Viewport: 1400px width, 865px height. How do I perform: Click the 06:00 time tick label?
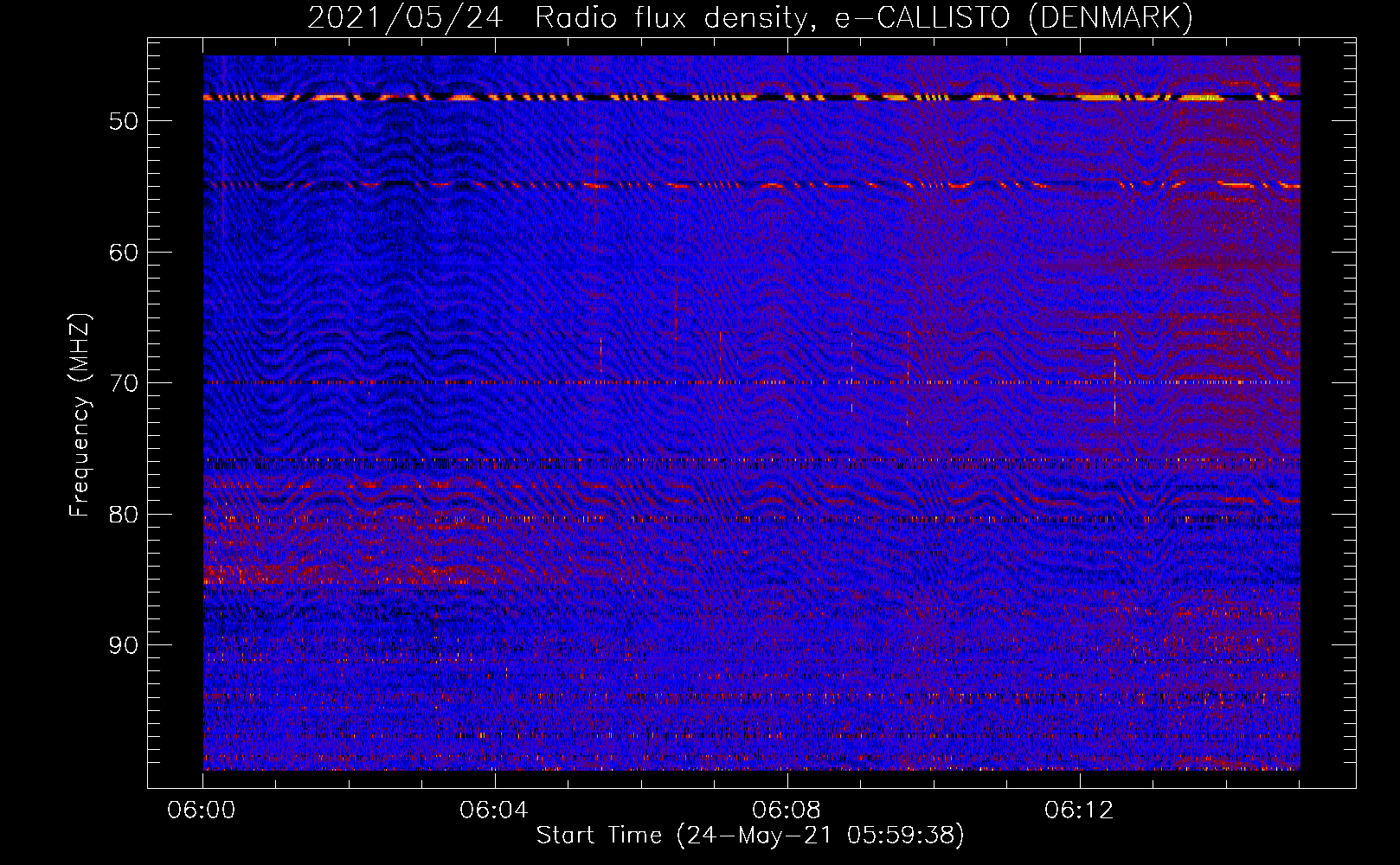pyautogui.click(x=202, y=811)
